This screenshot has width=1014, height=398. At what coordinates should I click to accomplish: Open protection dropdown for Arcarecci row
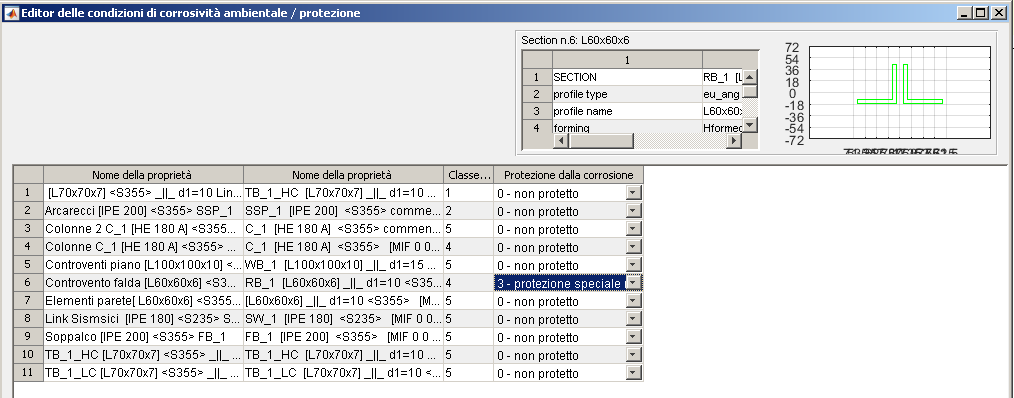pyautogui.click(x=634, y=211)
